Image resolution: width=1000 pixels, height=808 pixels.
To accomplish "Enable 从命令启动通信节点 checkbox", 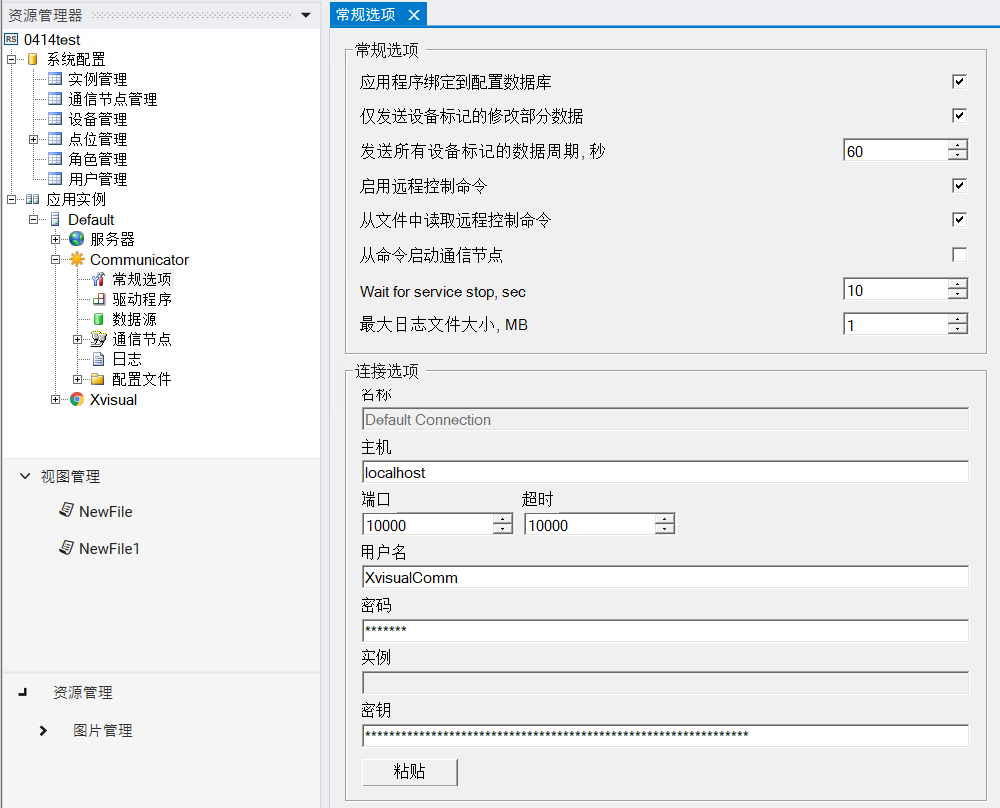I will click(959, 255).
